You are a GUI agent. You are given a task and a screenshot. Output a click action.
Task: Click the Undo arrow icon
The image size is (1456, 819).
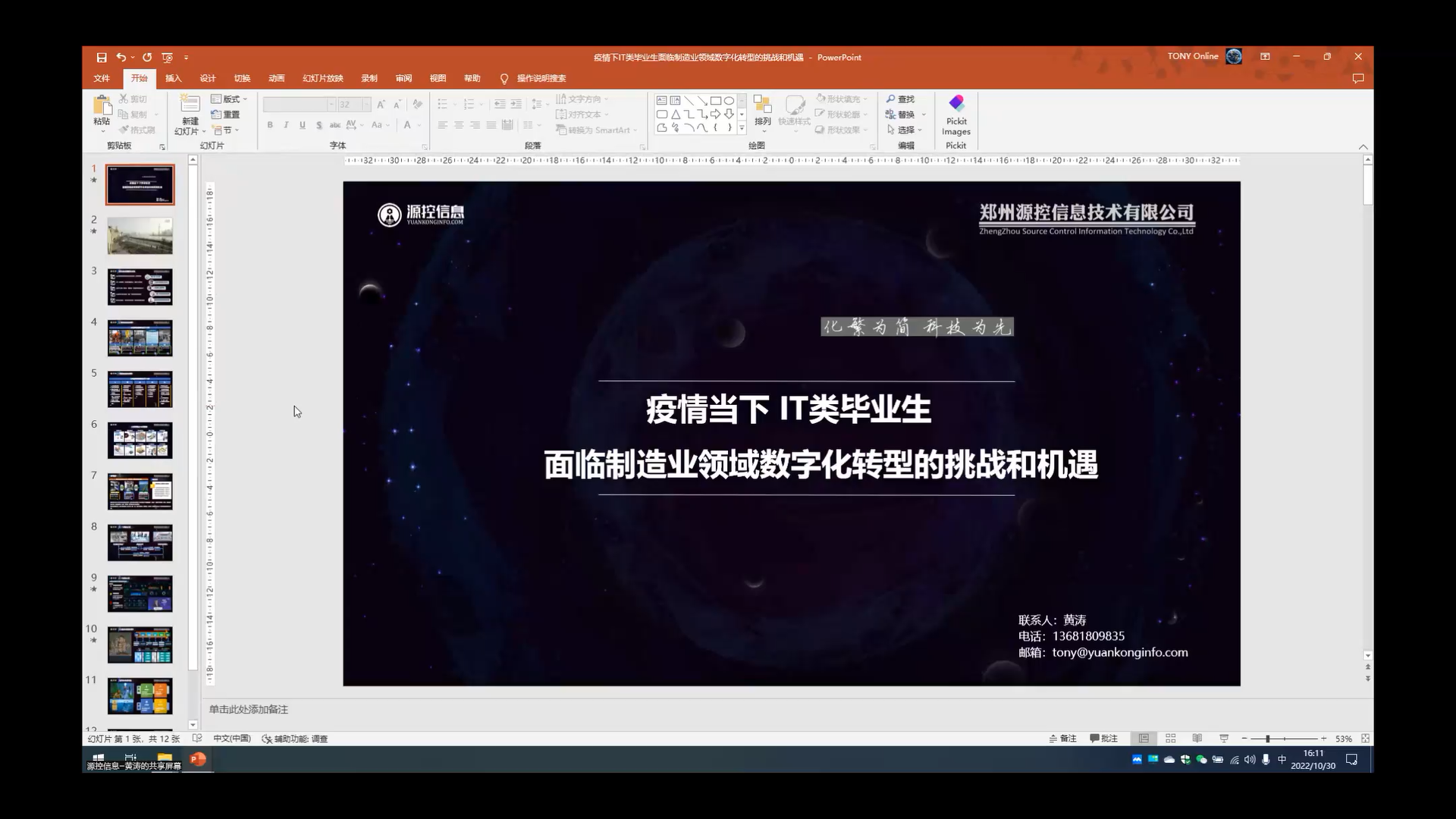pos(121,58)
